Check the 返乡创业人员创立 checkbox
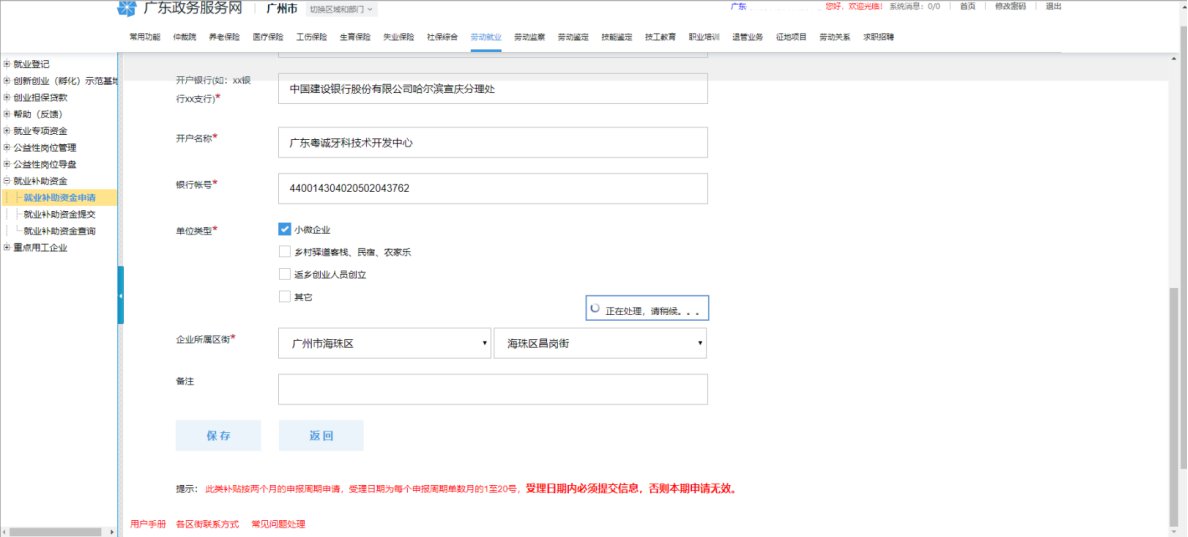Viewport: 1188px width, 537px height. 285,274
